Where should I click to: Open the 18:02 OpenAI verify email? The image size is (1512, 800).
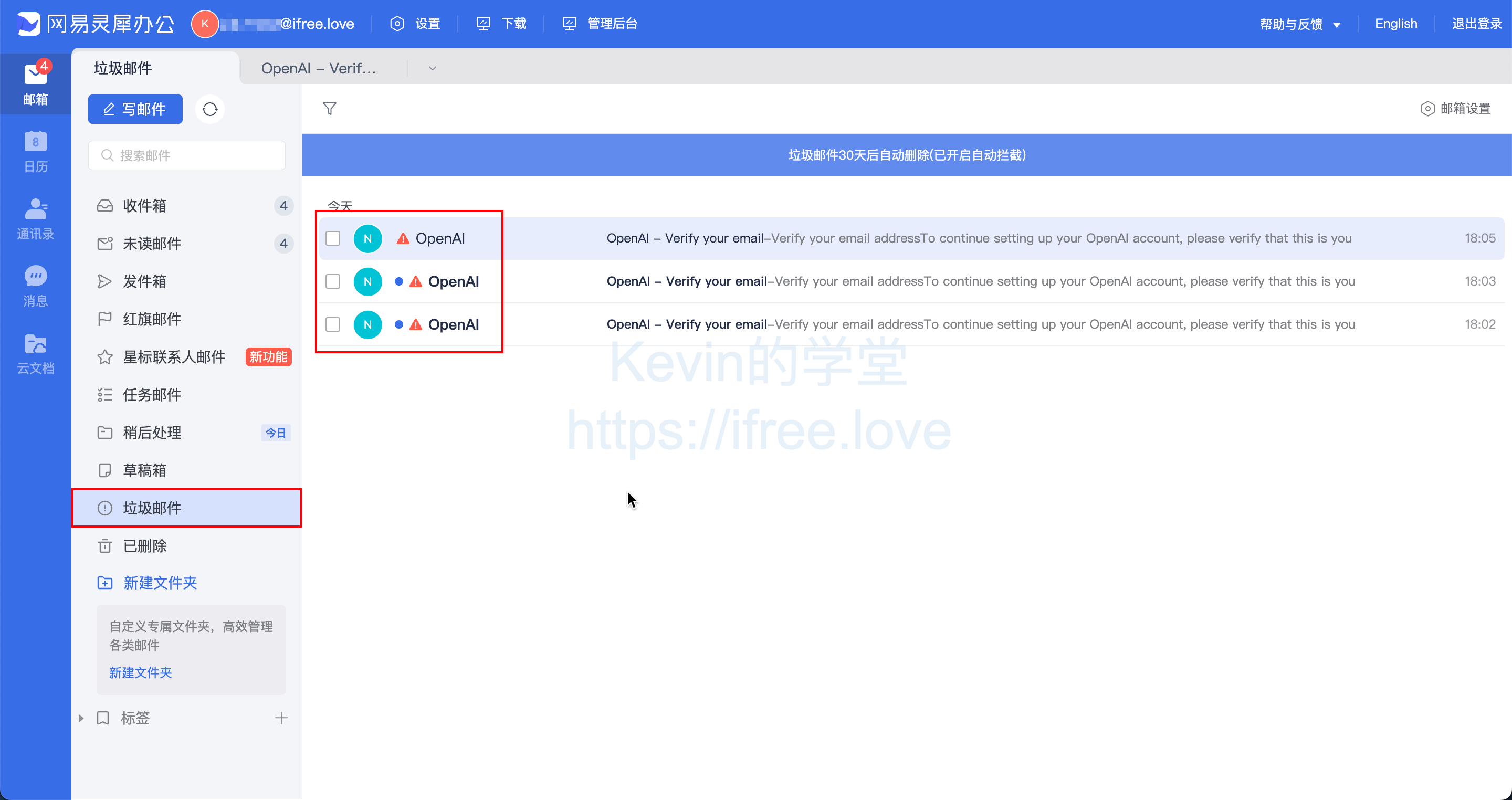coord(911,324)
